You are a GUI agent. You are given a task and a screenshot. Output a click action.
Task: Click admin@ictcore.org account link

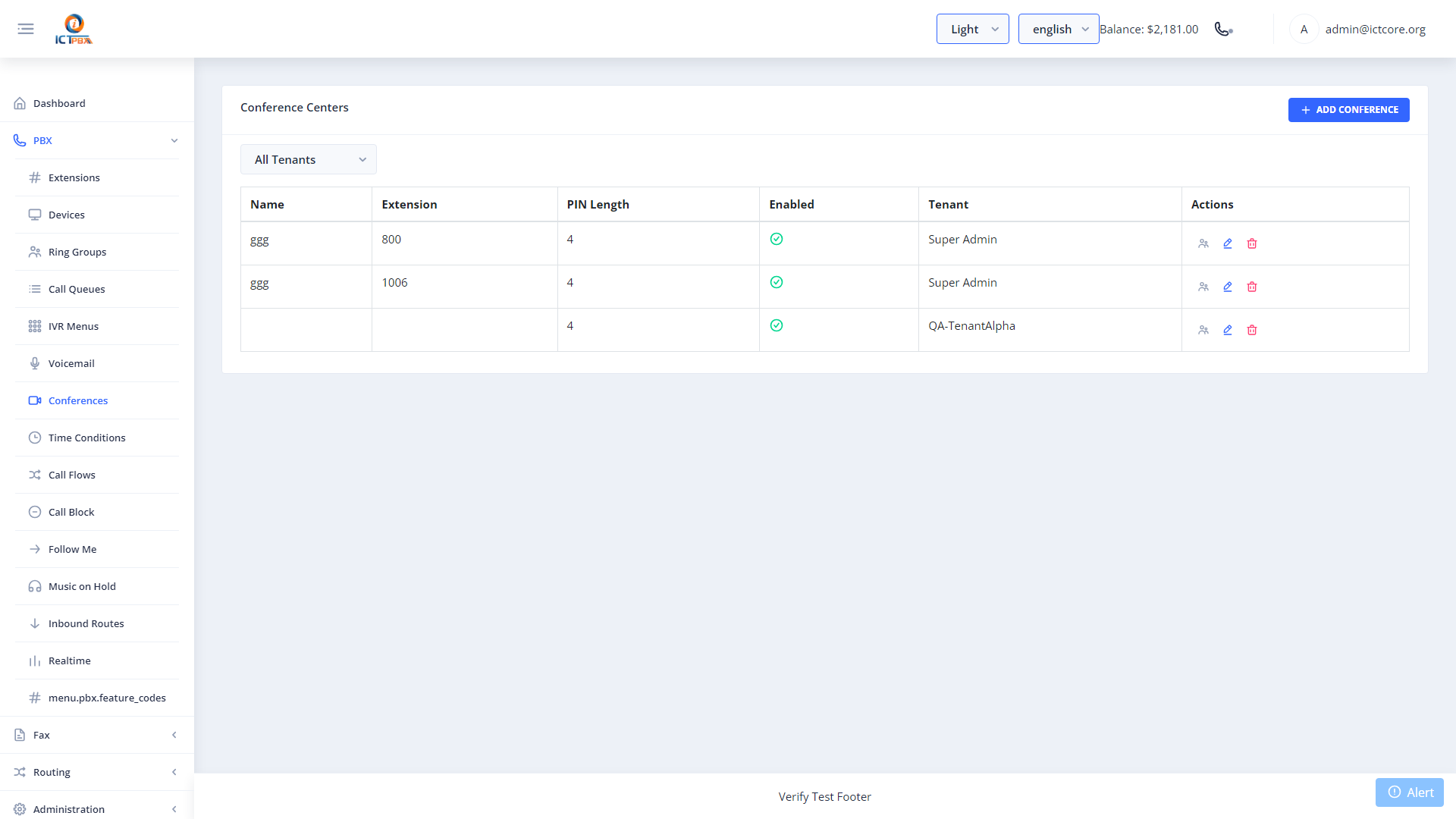click(1375, 29)
